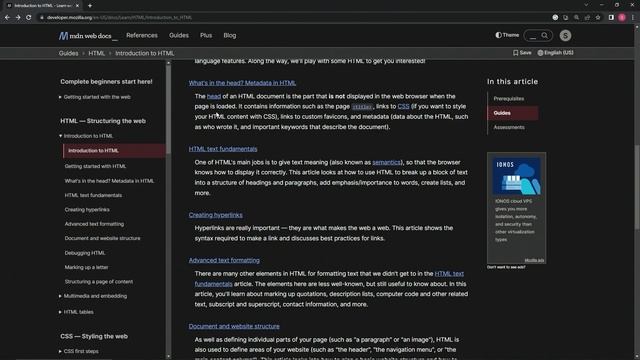Open Structuring a page of content item
The height and width of the screenshot is (360, 640).
(99, 282)
